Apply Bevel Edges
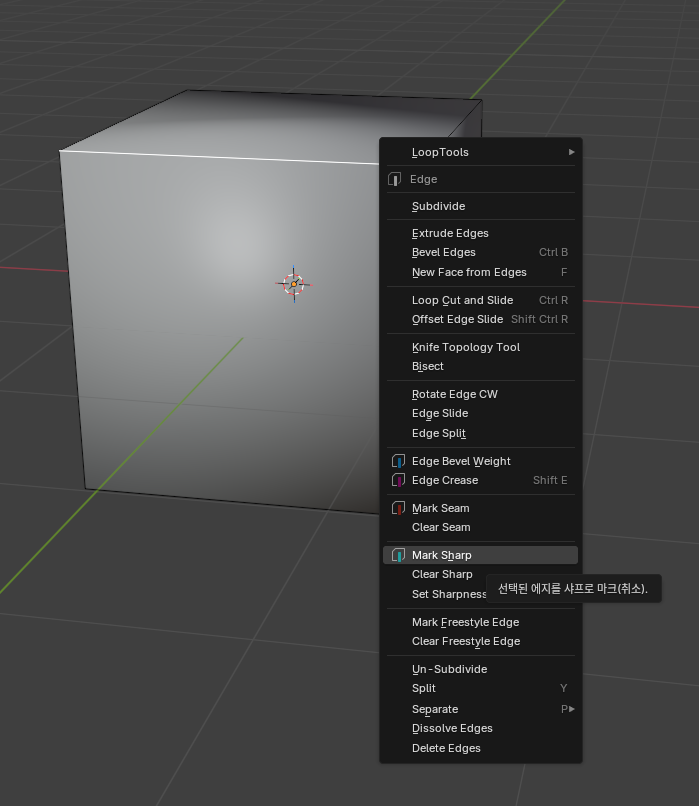Image resolution: width=699 pixels, height=806 pixels. click(444, 252)
